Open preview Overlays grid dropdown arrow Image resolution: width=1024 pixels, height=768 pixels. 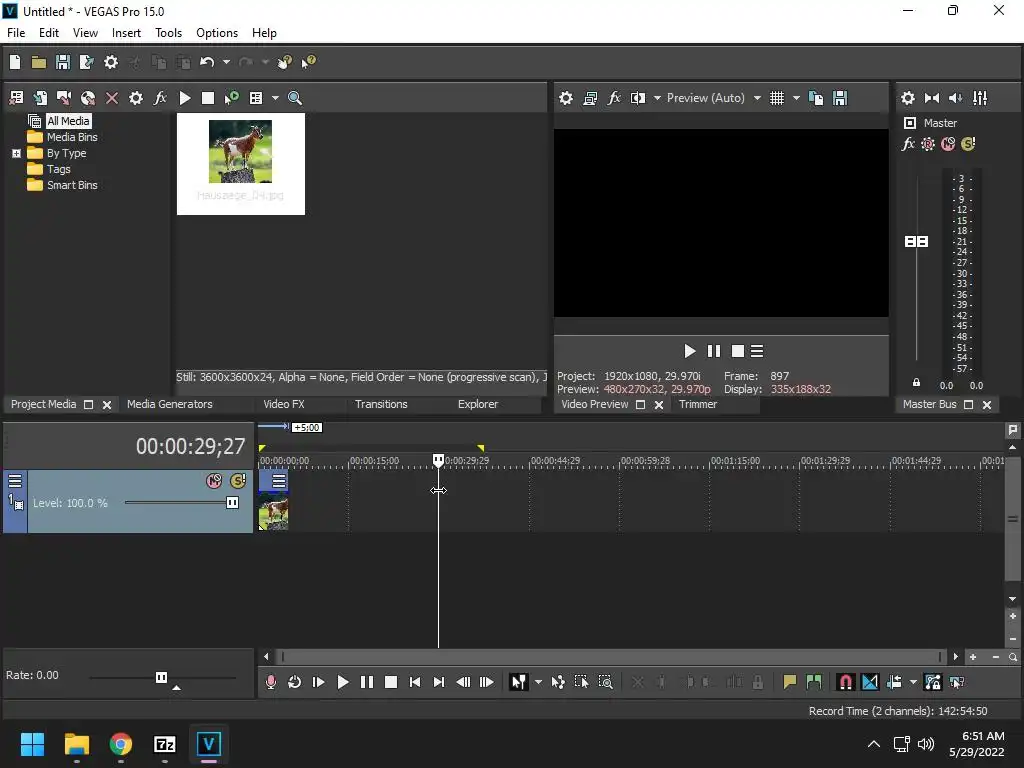tap(796, 98)
